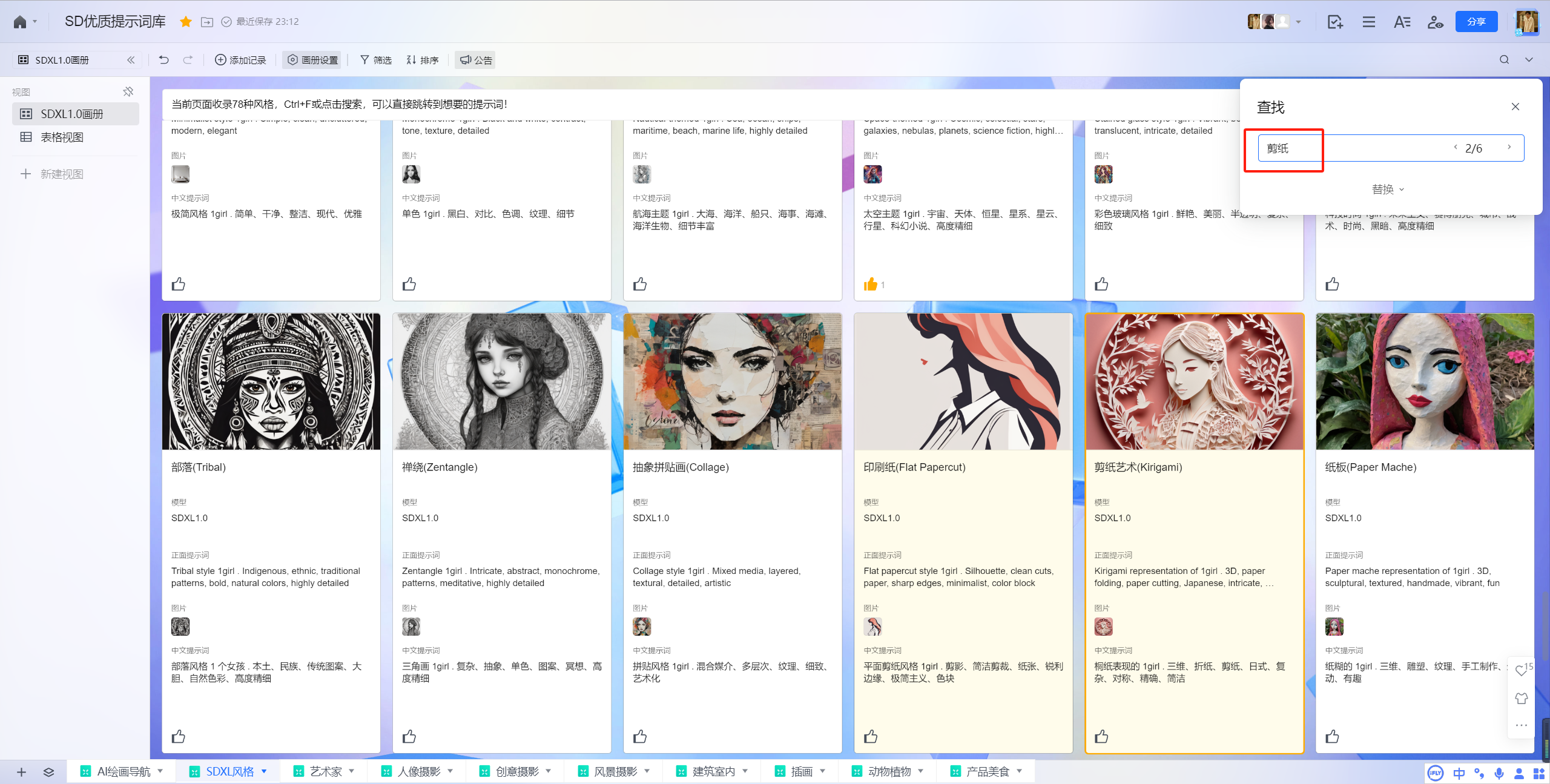The height and width of the screenshot is (784, 1550).
Task: Open the 抽象拼贴画(Collage) cover image
Action: click(732, 381)
